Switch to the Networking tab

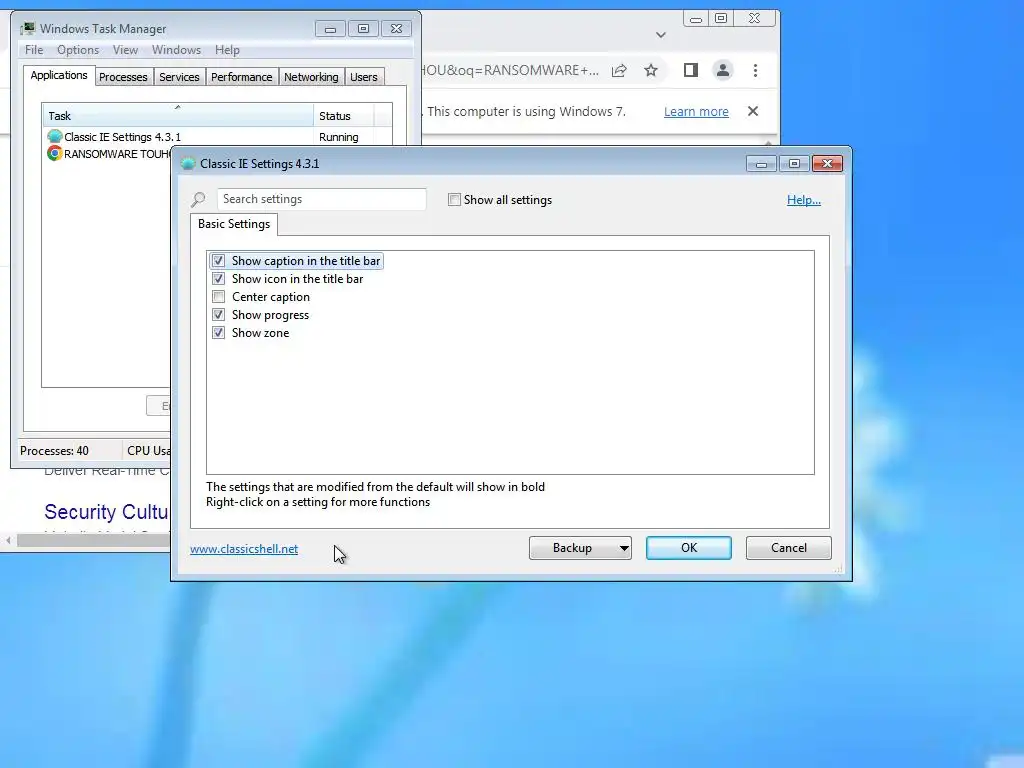click(x=311, y=77)
